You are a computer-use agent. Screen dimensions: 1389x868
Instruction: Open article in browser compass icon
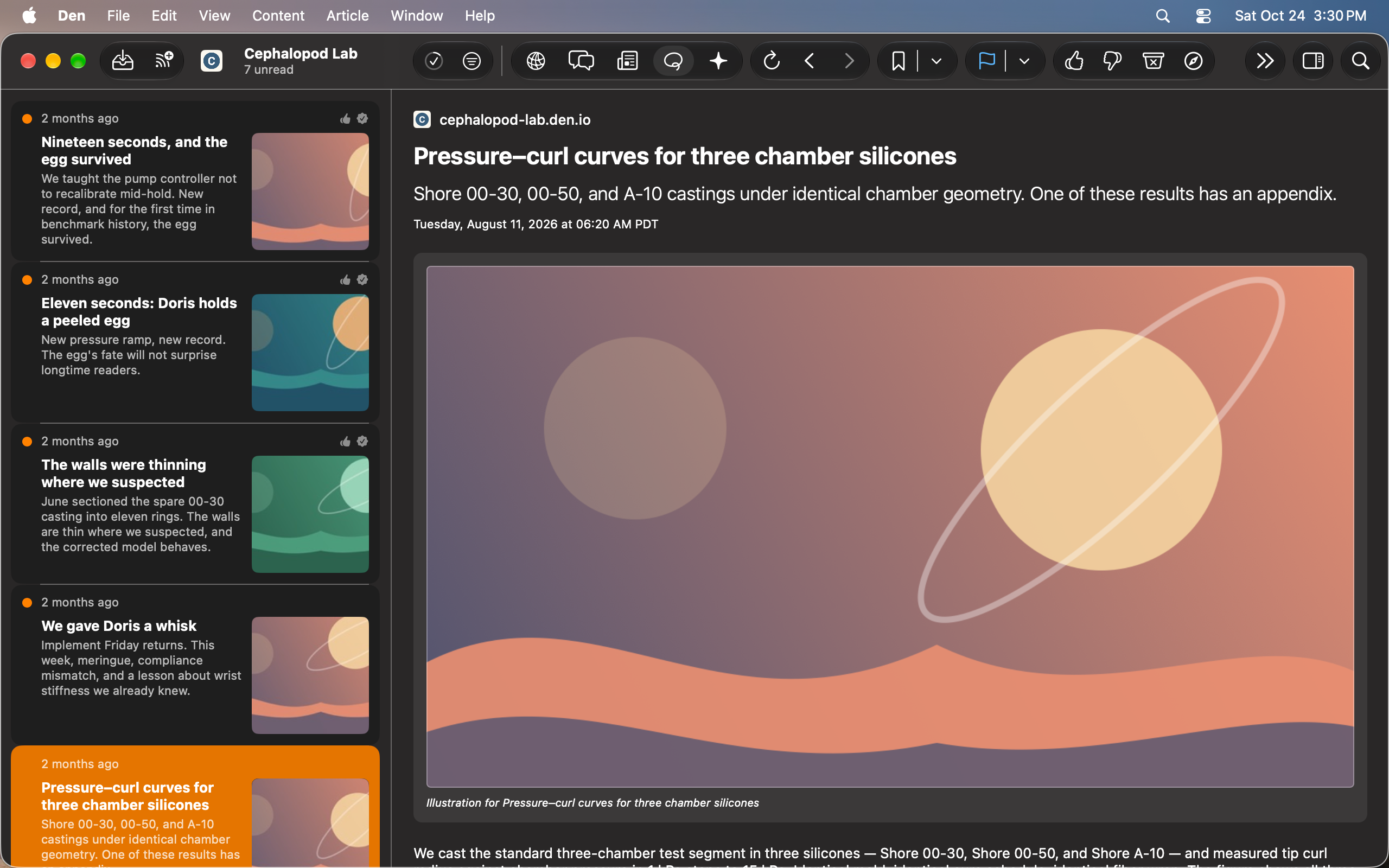[x=1193, y=61]
